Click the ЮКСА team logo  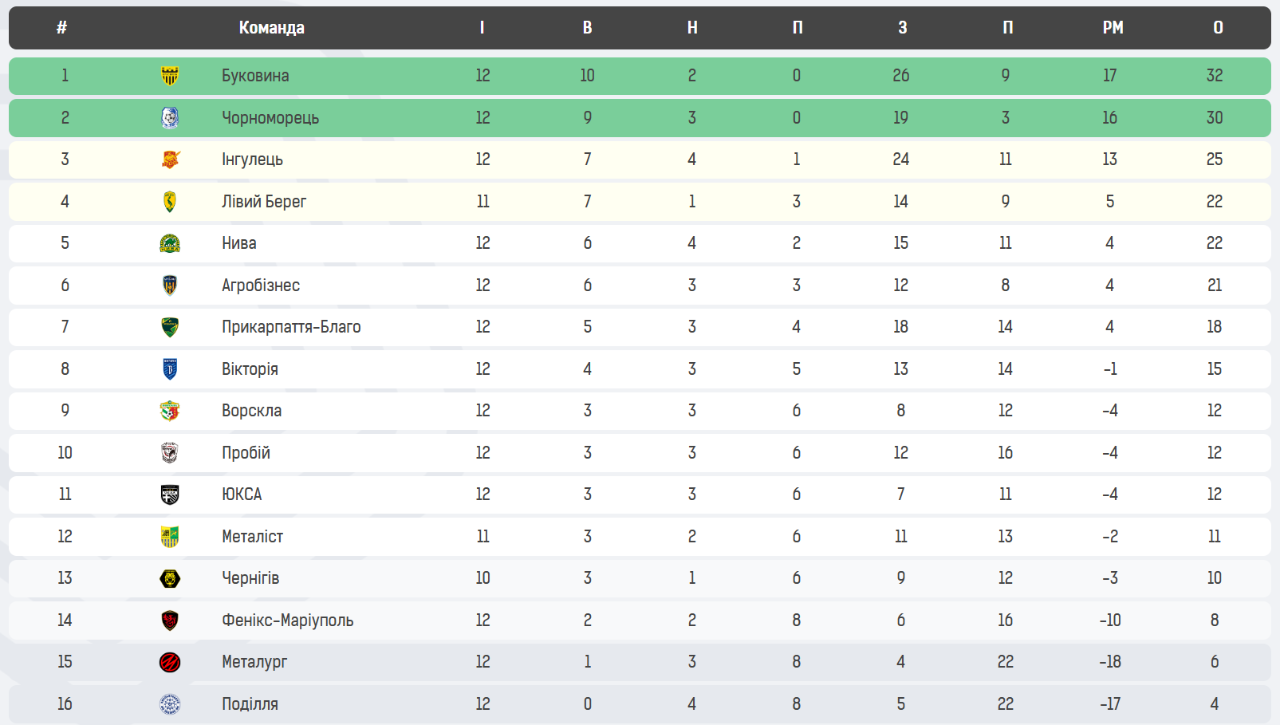170,495
